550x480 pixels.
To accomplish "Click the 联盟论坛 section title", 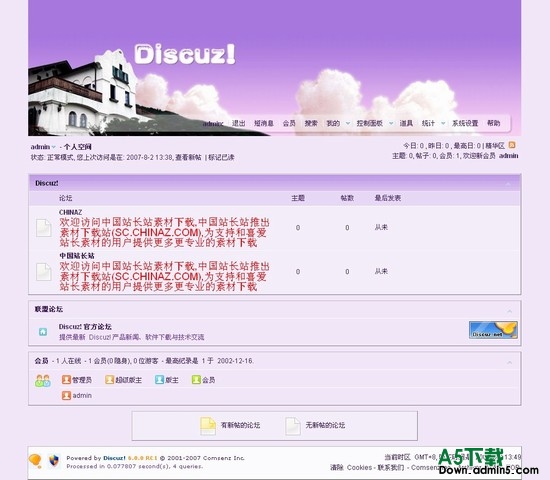I will click(49, 309).
